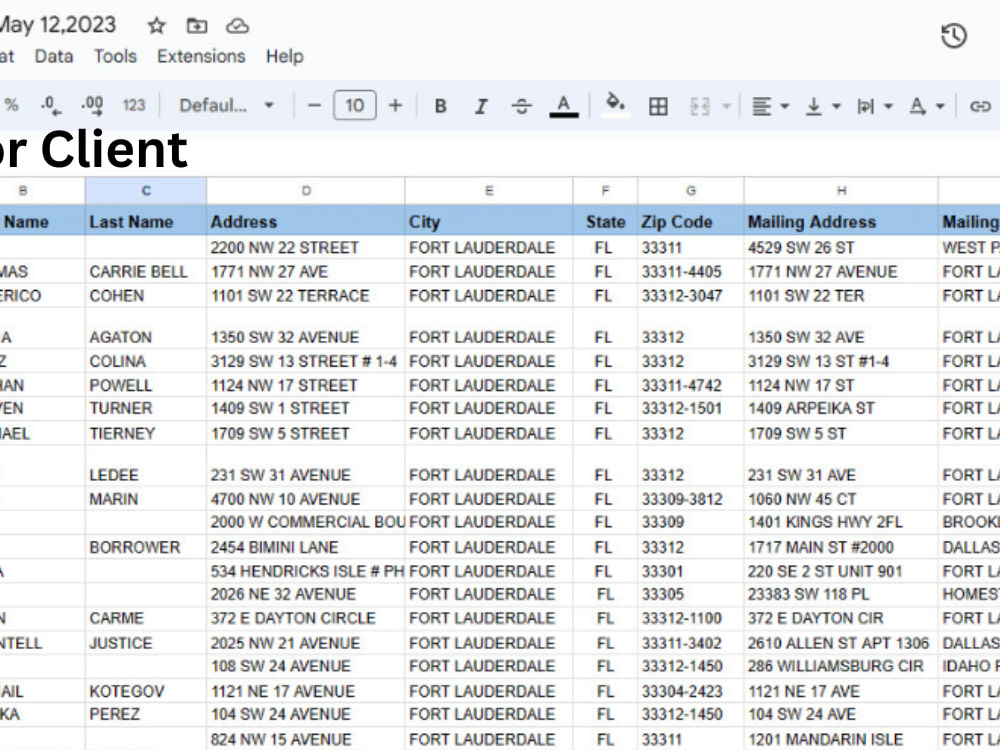This screenshot has height=750, width=1000.
Task: Select cell 286 WILLIAMSBURG CIR
Action: point(841,666)
